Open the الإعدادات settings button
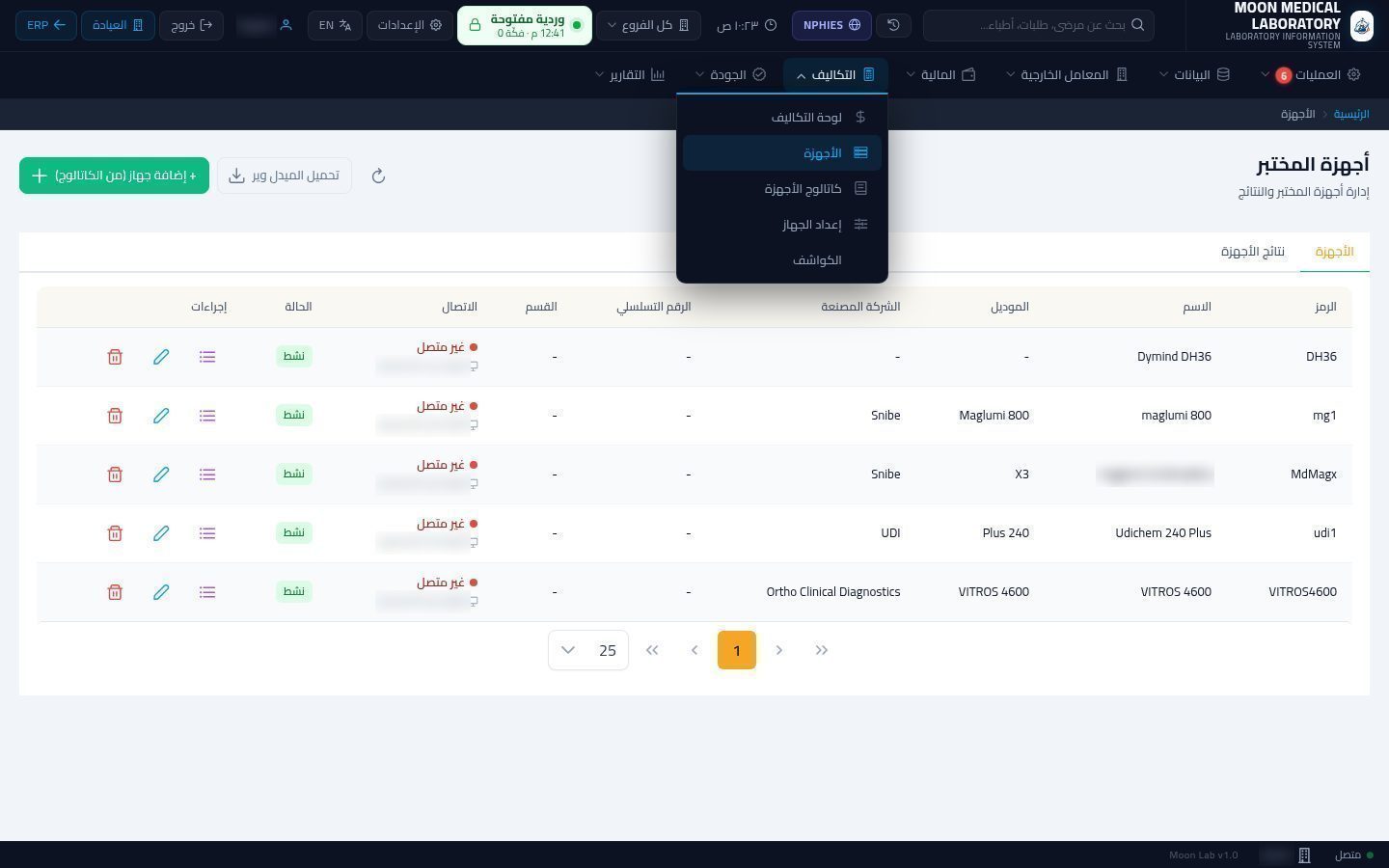 [x=409, y=25]
